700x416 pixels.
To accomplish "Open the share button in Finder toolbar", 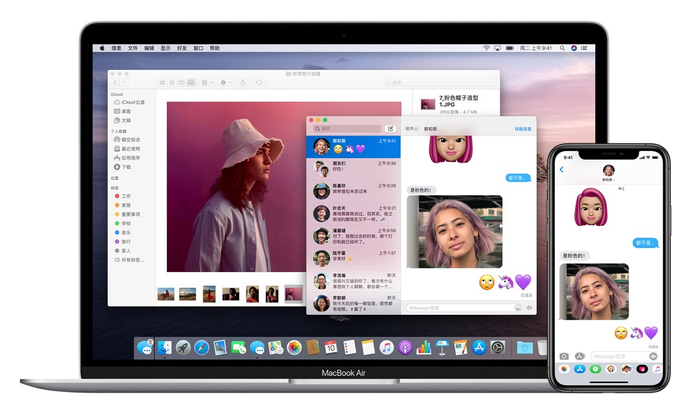I will 243,83.
